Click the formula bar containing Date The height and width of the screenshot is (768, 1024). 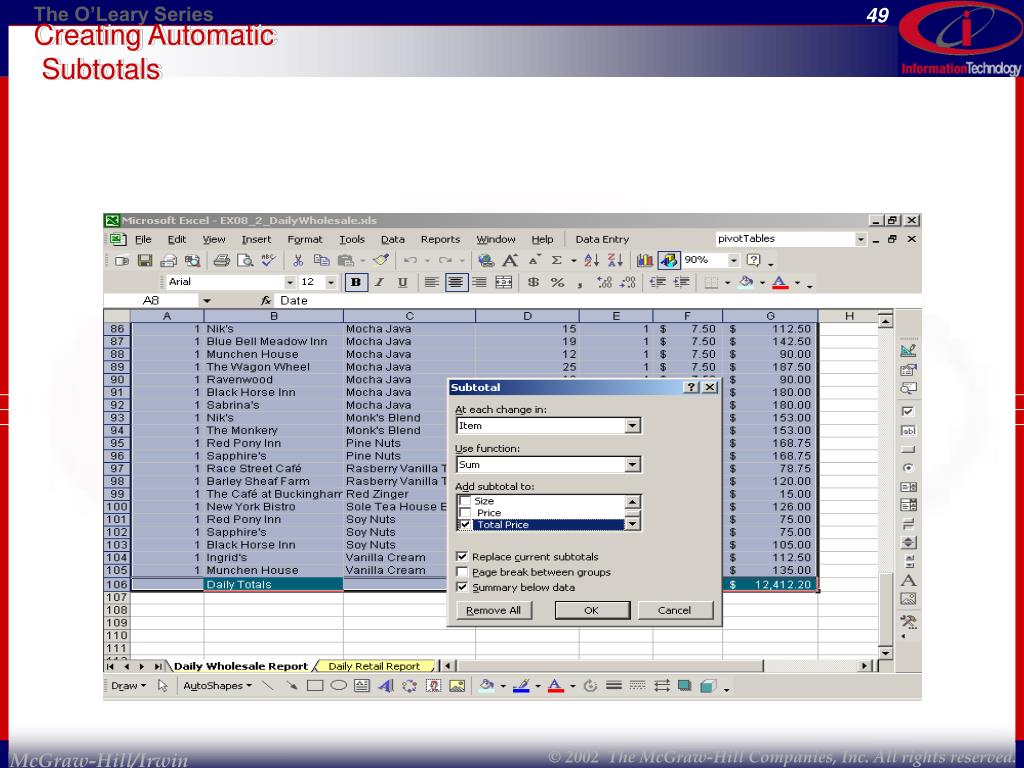tap(598, 300)
